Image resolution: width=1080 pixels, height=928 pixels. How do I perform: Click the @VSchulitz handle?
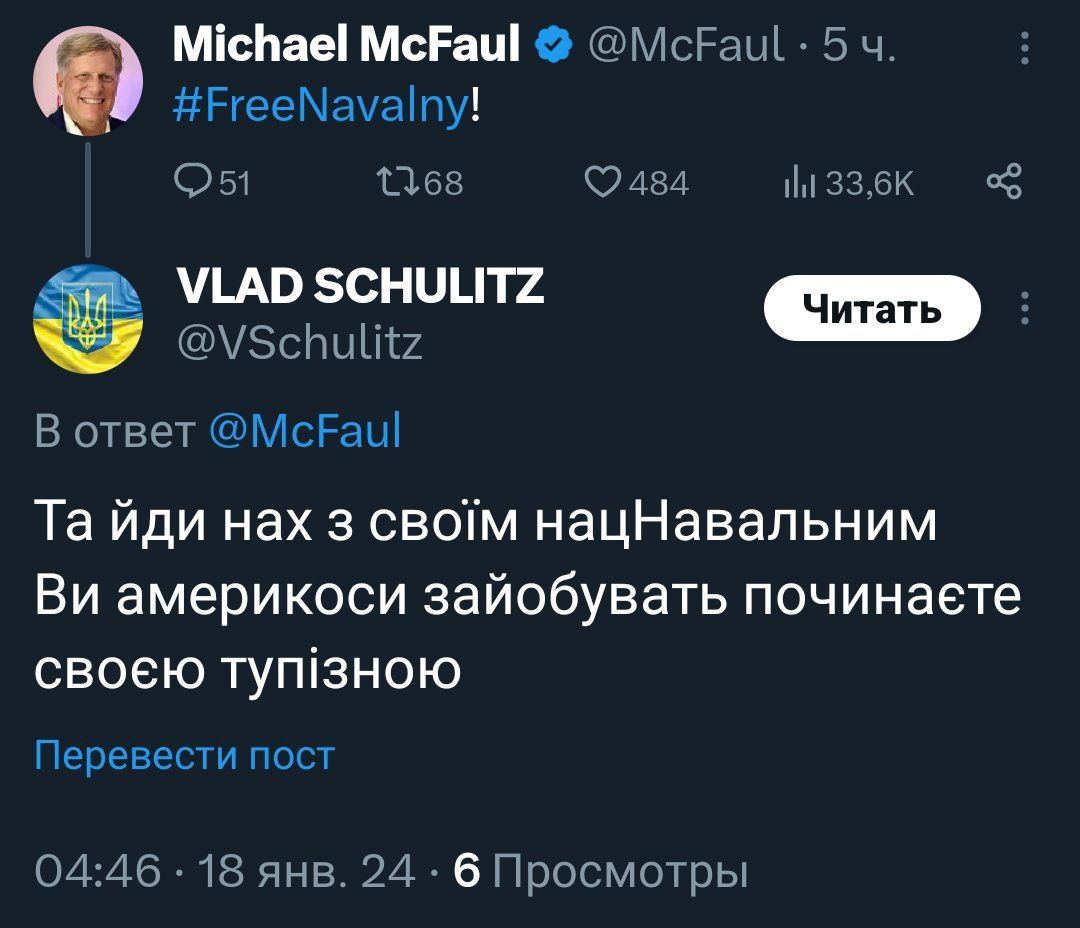[x=299, y=344]
